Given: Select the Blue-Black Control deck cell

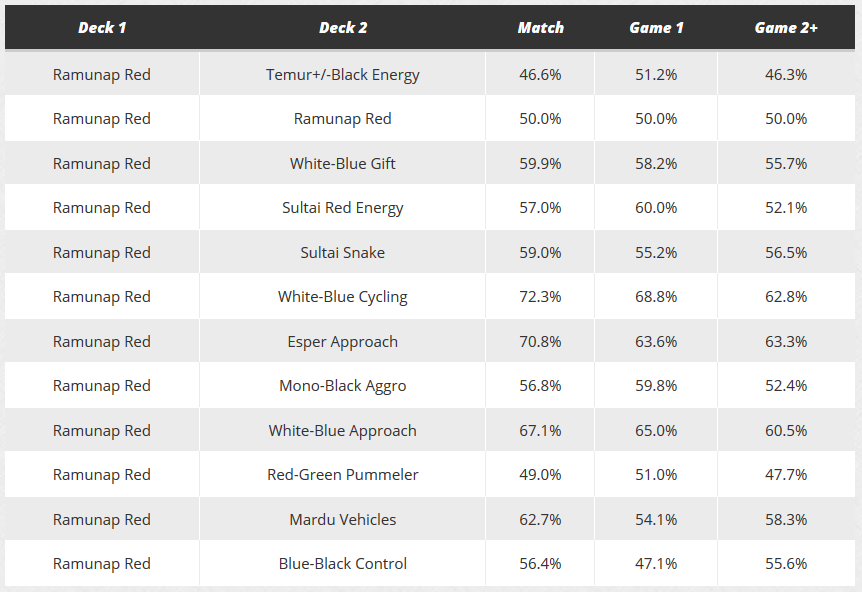Looking at the screenshot, I should click(343, 564).
